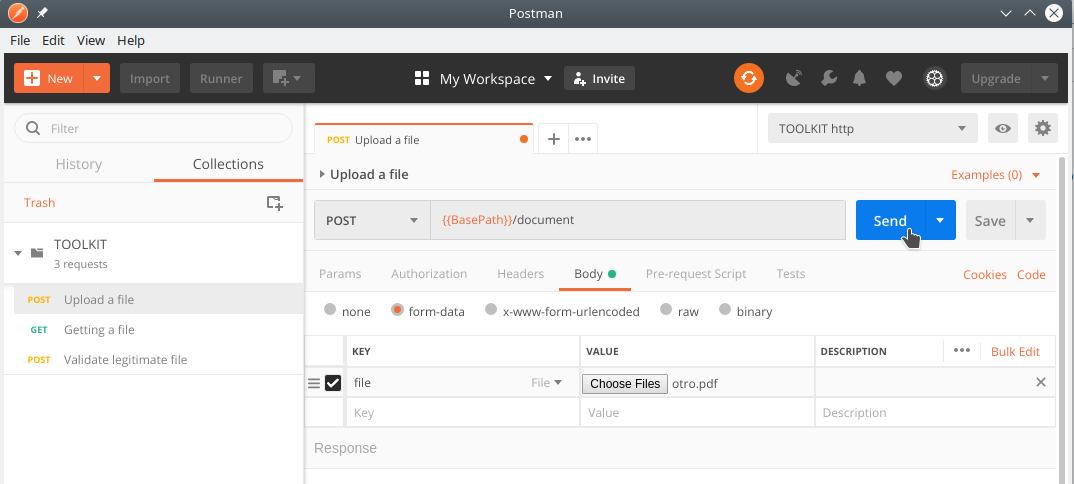Viewport: 1074px width, 484px height.
Task: Open tab options three dots
Action: point(583,139)
